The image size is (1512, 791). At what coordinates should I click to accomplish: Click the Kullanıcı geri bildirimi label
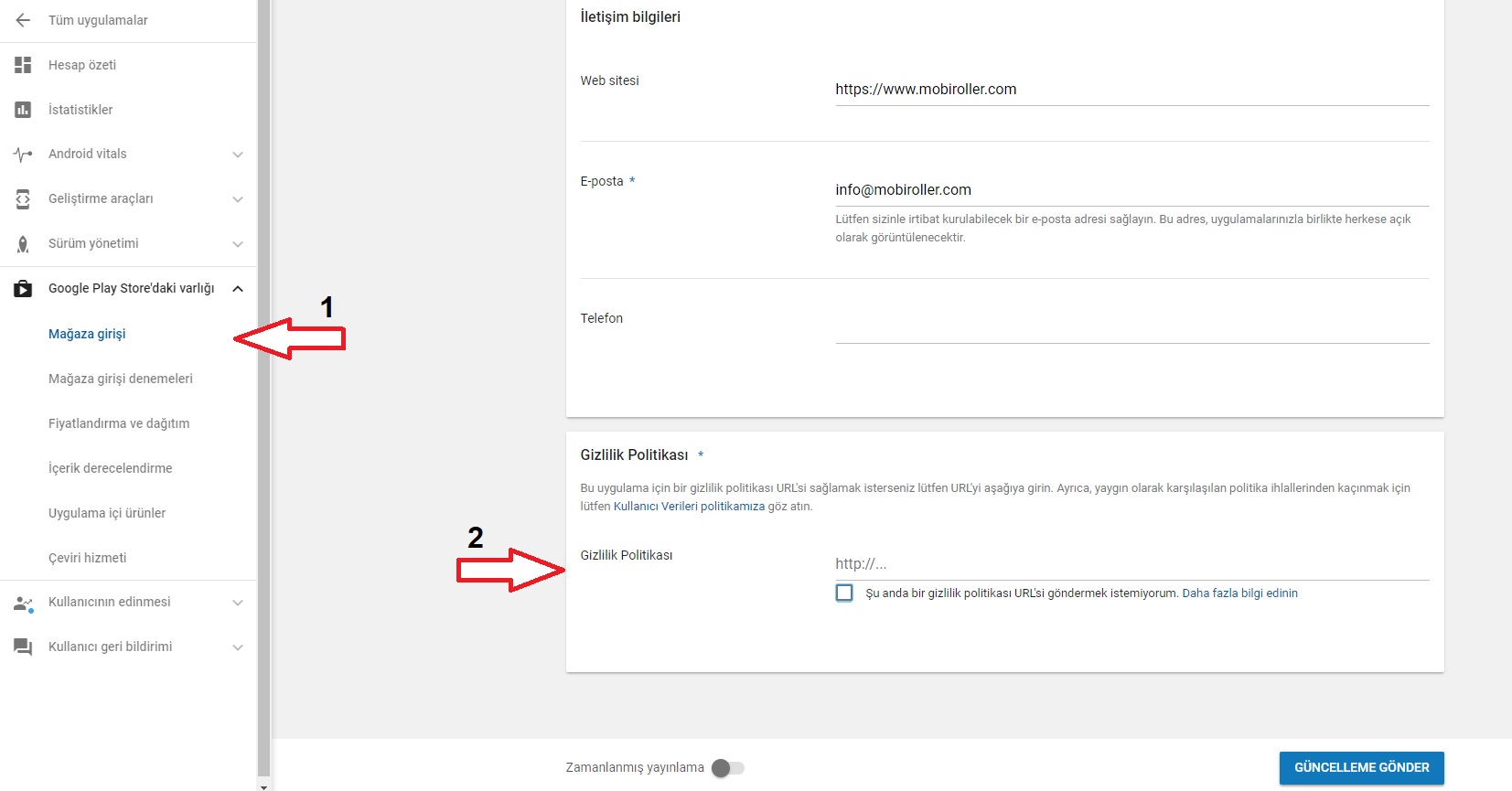pos(111,647)
